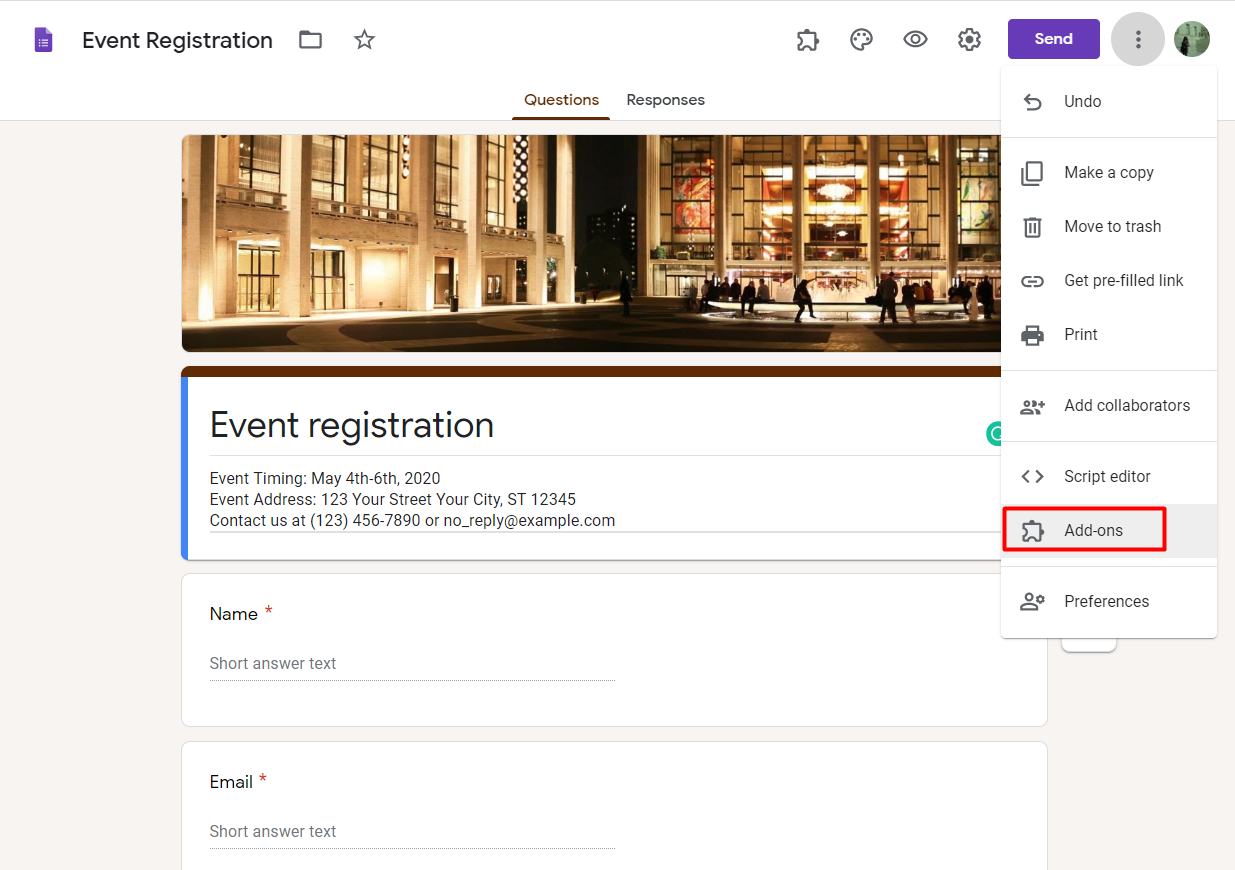The image size is (1235, 870).
Task: Click the header banner image
Action: 590,243
